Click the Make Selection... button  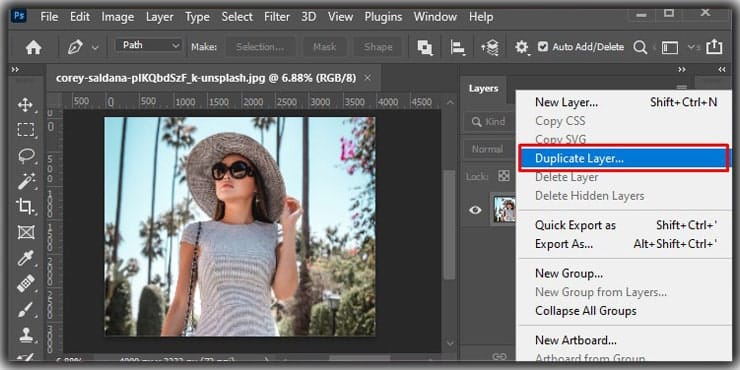click(x=260, y=47)
